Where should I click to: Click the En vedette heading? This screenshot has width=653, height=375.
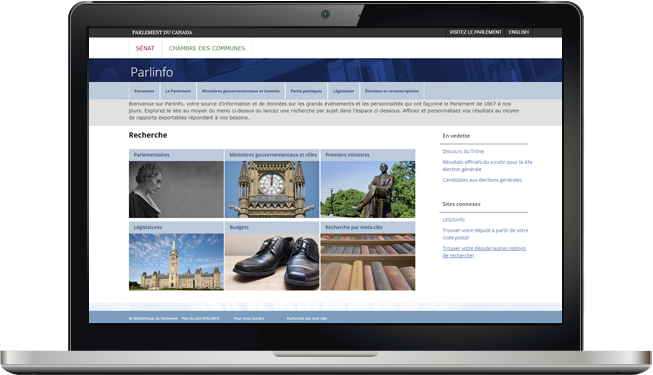[x=456, y=136]
